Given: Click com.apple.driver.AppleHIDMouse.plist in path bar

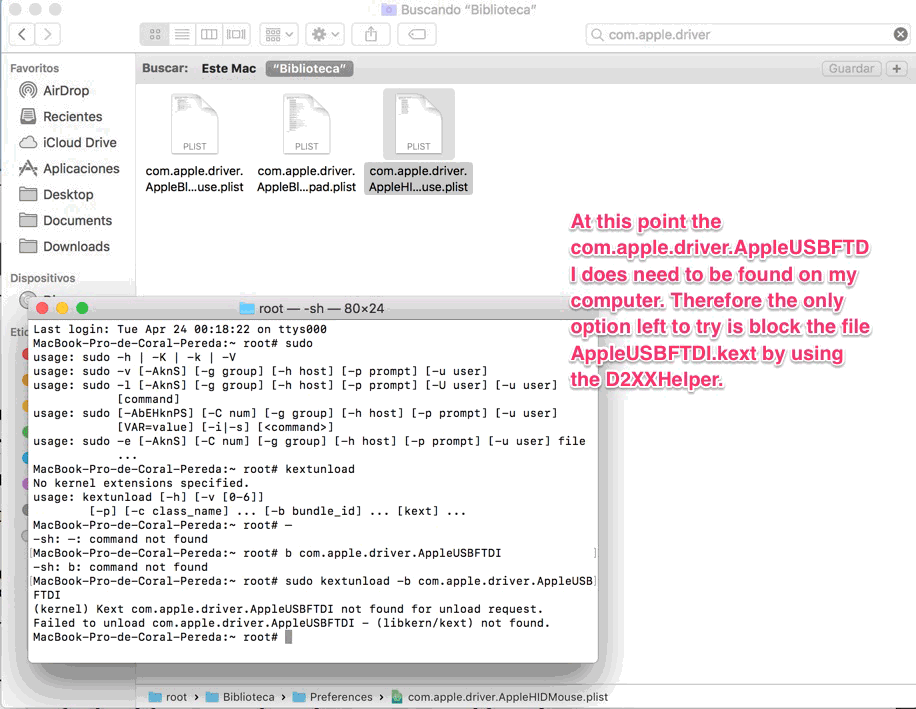Looking at the screenshot, I should [499, 697].
